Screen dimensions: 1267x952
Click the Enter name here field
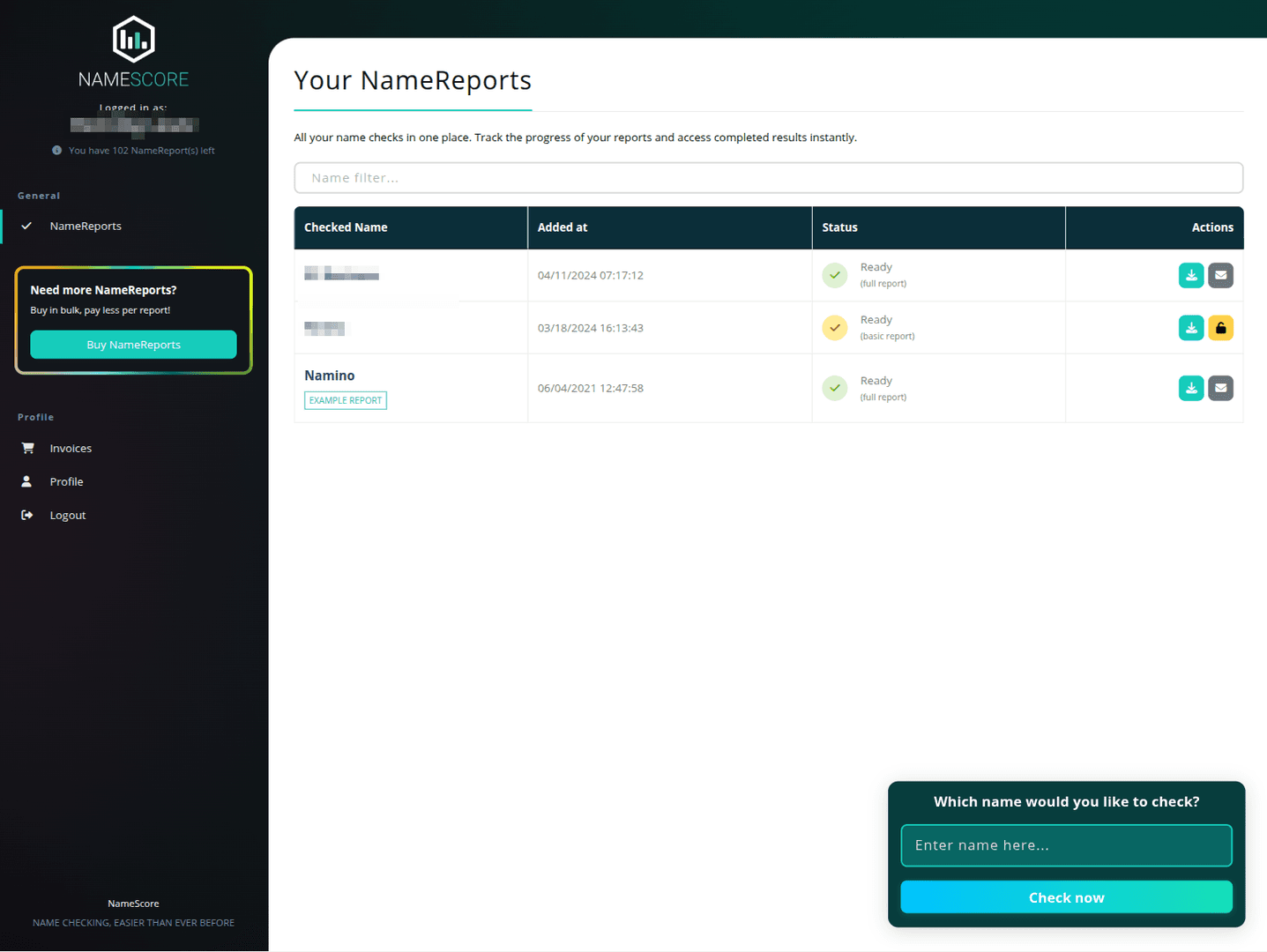[1066, 844]
